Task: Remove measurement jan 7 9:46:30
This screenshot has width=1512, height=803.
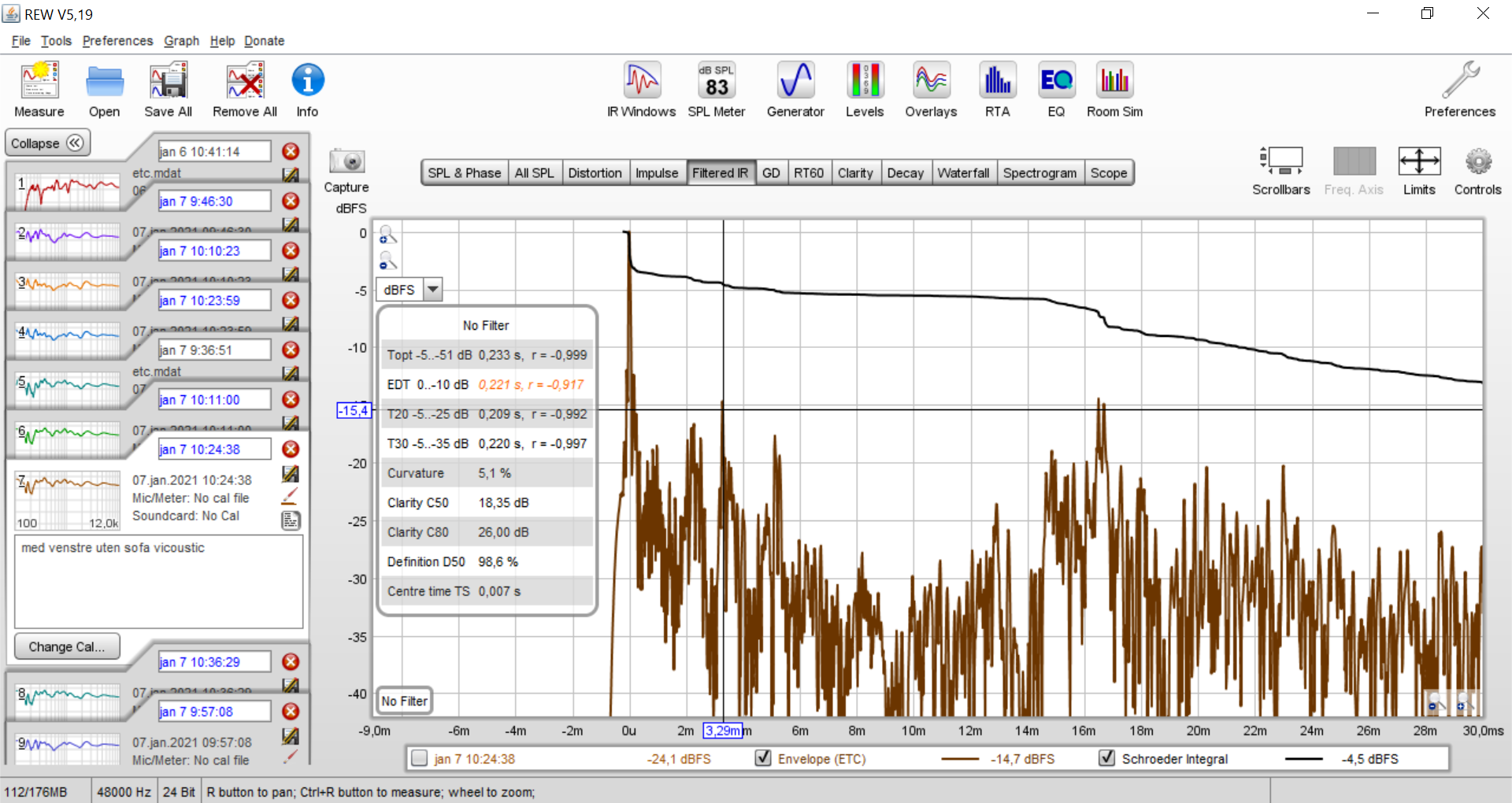Action: click(291, 201)
